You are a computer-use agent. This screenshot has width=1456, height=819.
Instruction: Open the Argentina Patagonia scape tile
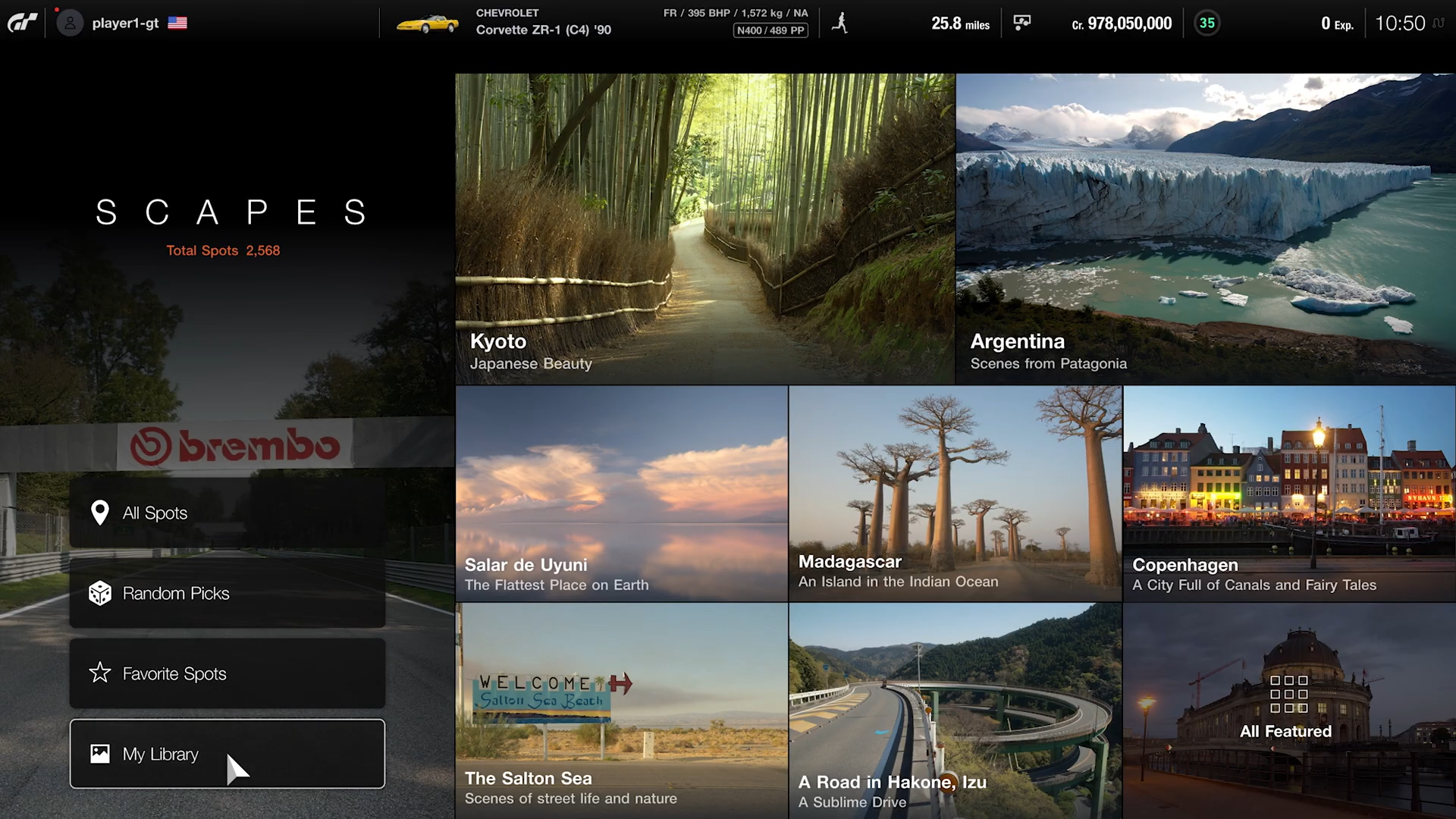pos(1206,228)
